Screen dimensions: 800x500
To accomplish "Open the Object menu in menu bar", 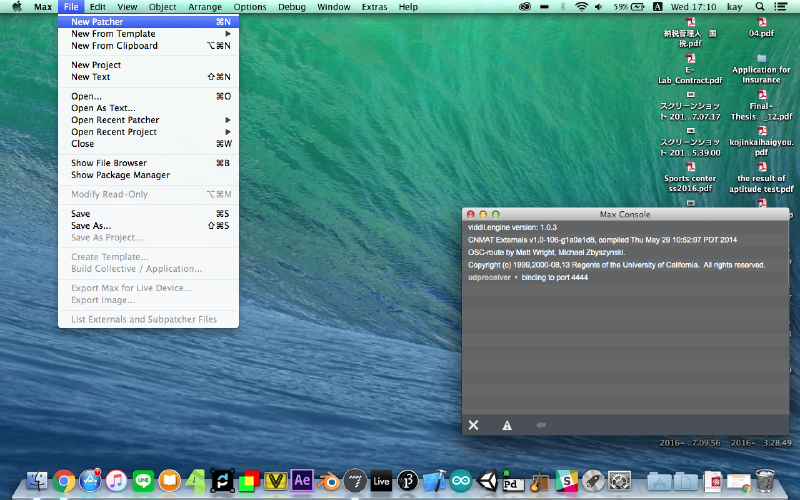I will (x=162, y=7).
